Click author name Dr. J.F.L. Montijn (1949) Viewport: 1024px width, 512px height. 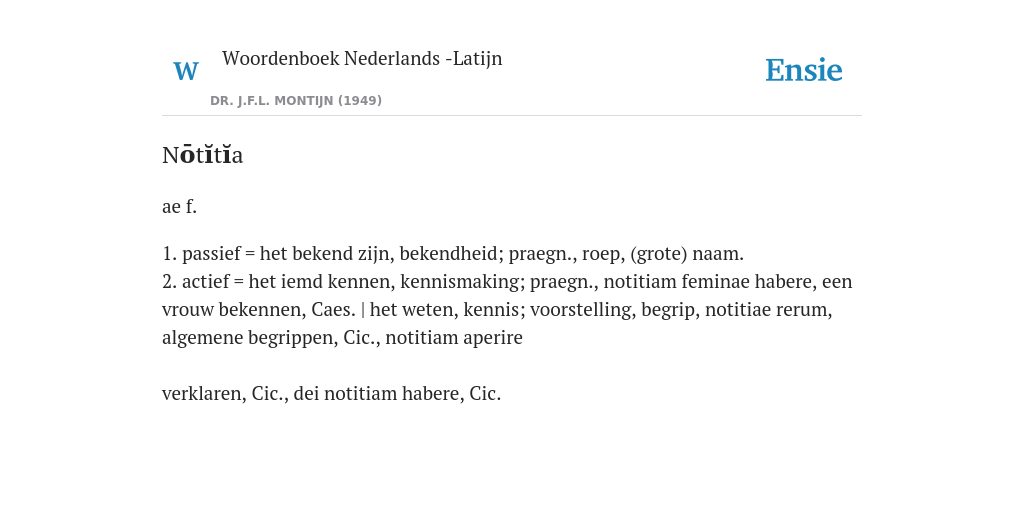coord(296,101)
